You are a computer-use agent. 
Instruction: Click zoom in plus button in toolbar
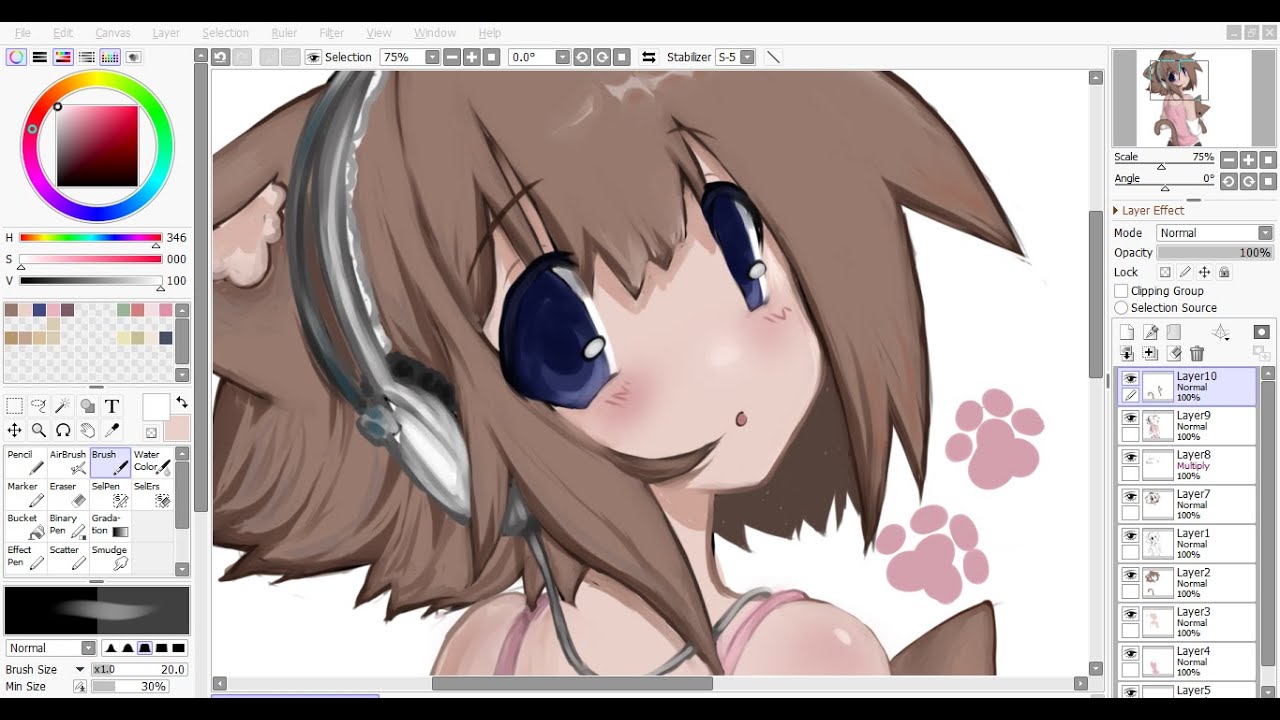[x=472, y=57]
